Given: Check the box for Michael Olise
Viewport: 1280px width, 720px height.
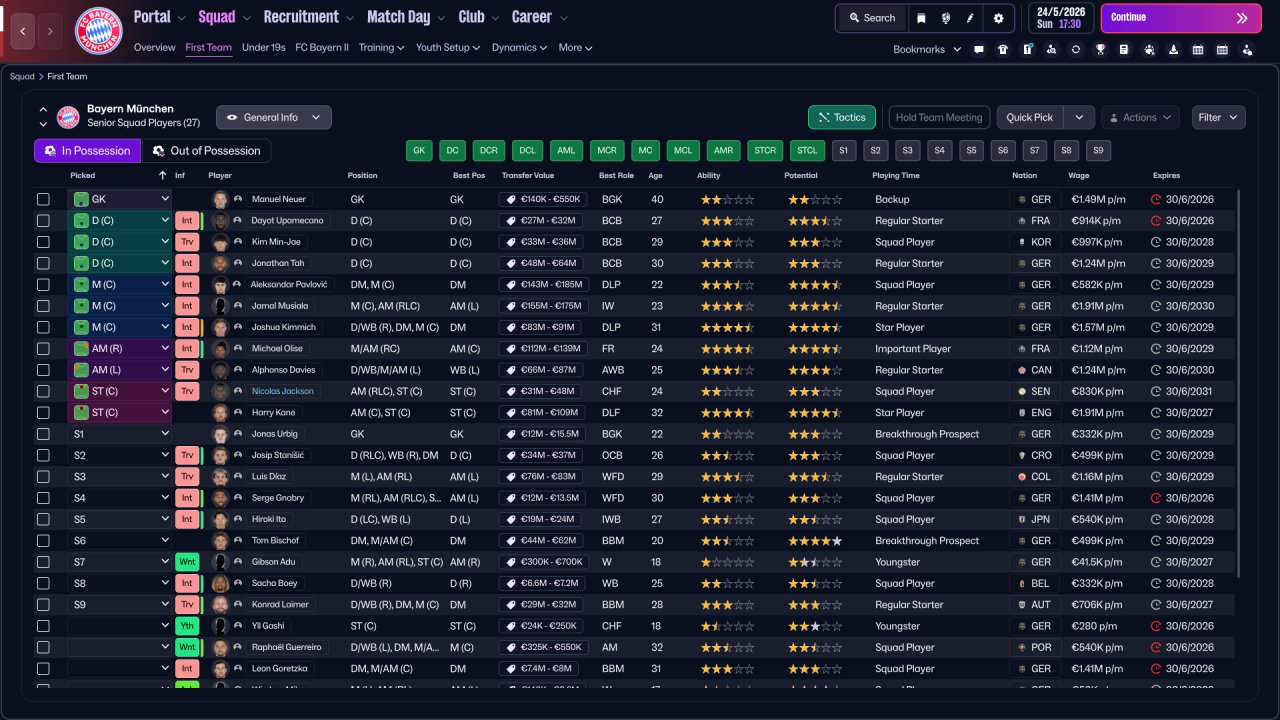Looking at the screenshot, I should click(x=43, y=348).
